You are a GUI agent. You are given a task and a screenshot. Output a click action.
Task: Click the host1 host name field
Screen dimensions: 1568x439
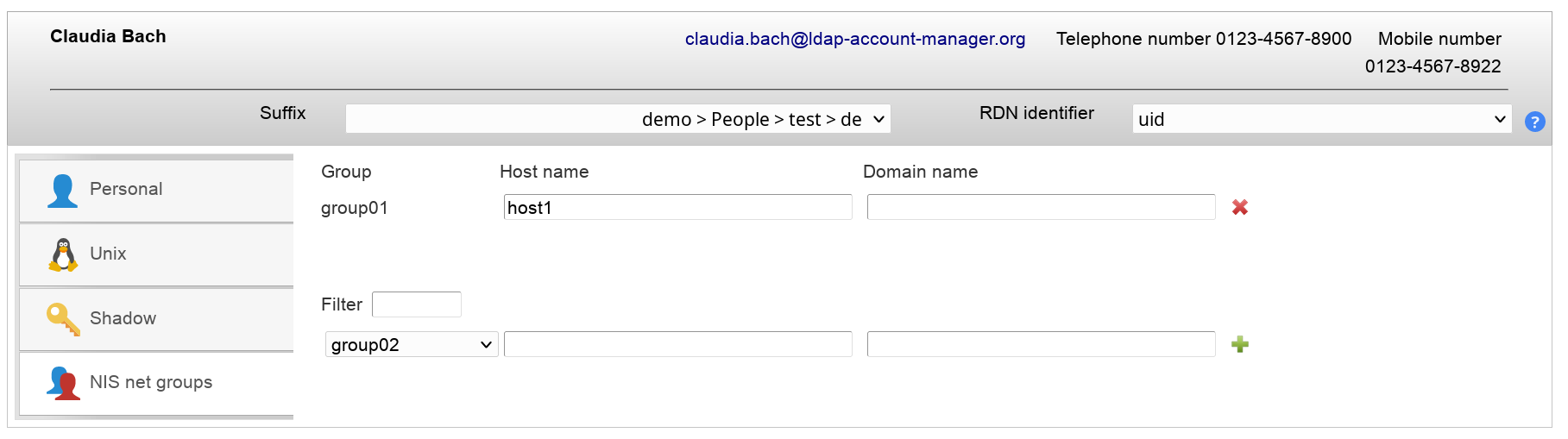pyautogui.click(x=677, y=207)
